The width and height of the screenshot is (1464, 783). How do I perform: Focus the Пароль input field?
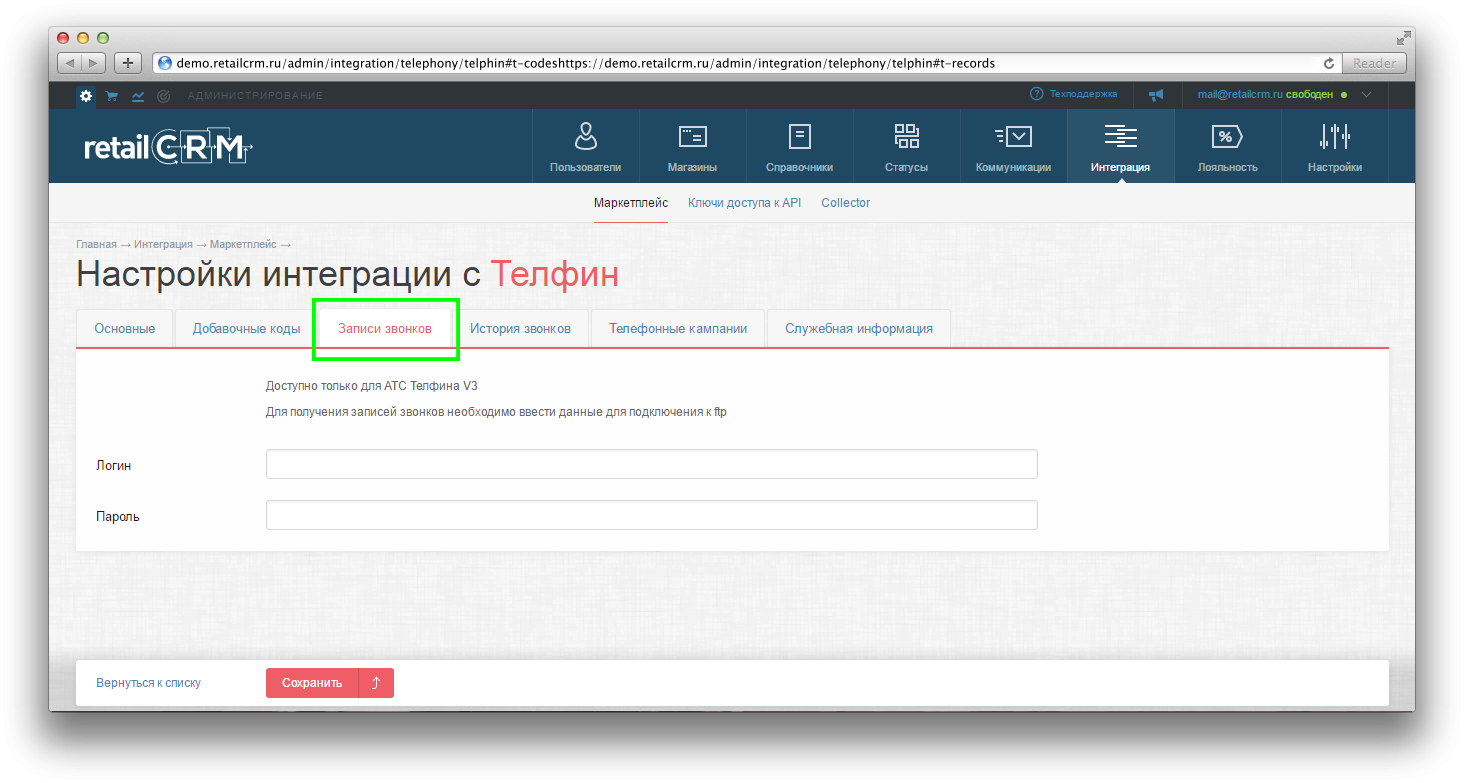pos(652,515)
